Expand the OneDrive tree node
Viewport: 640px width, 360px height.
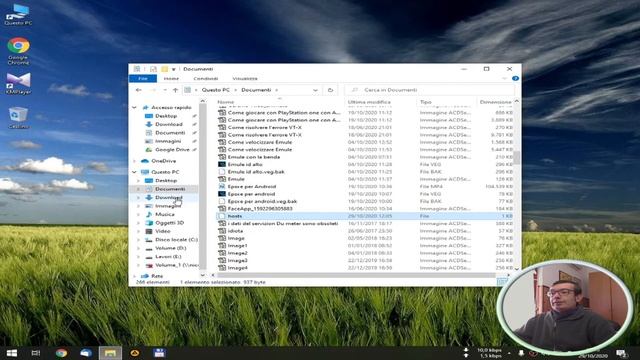[x=134, y=161]
